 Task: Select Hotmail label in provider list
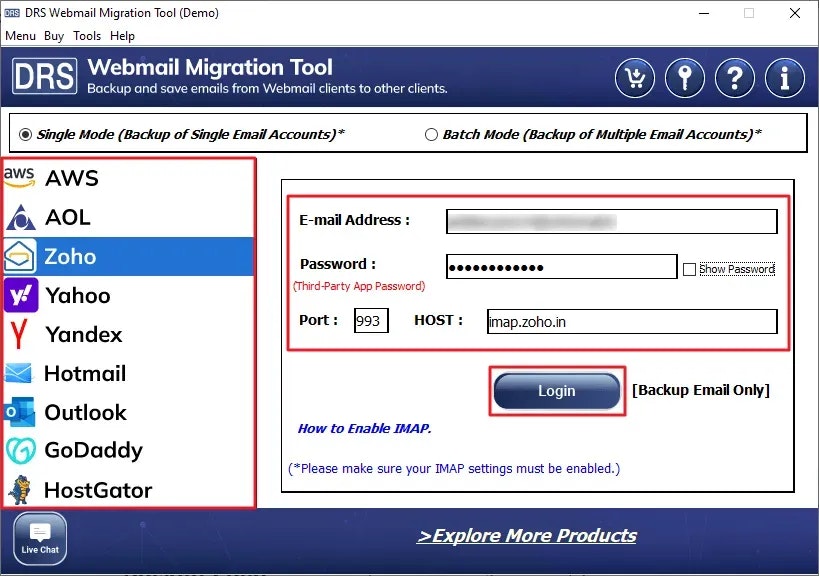(85, 373)
